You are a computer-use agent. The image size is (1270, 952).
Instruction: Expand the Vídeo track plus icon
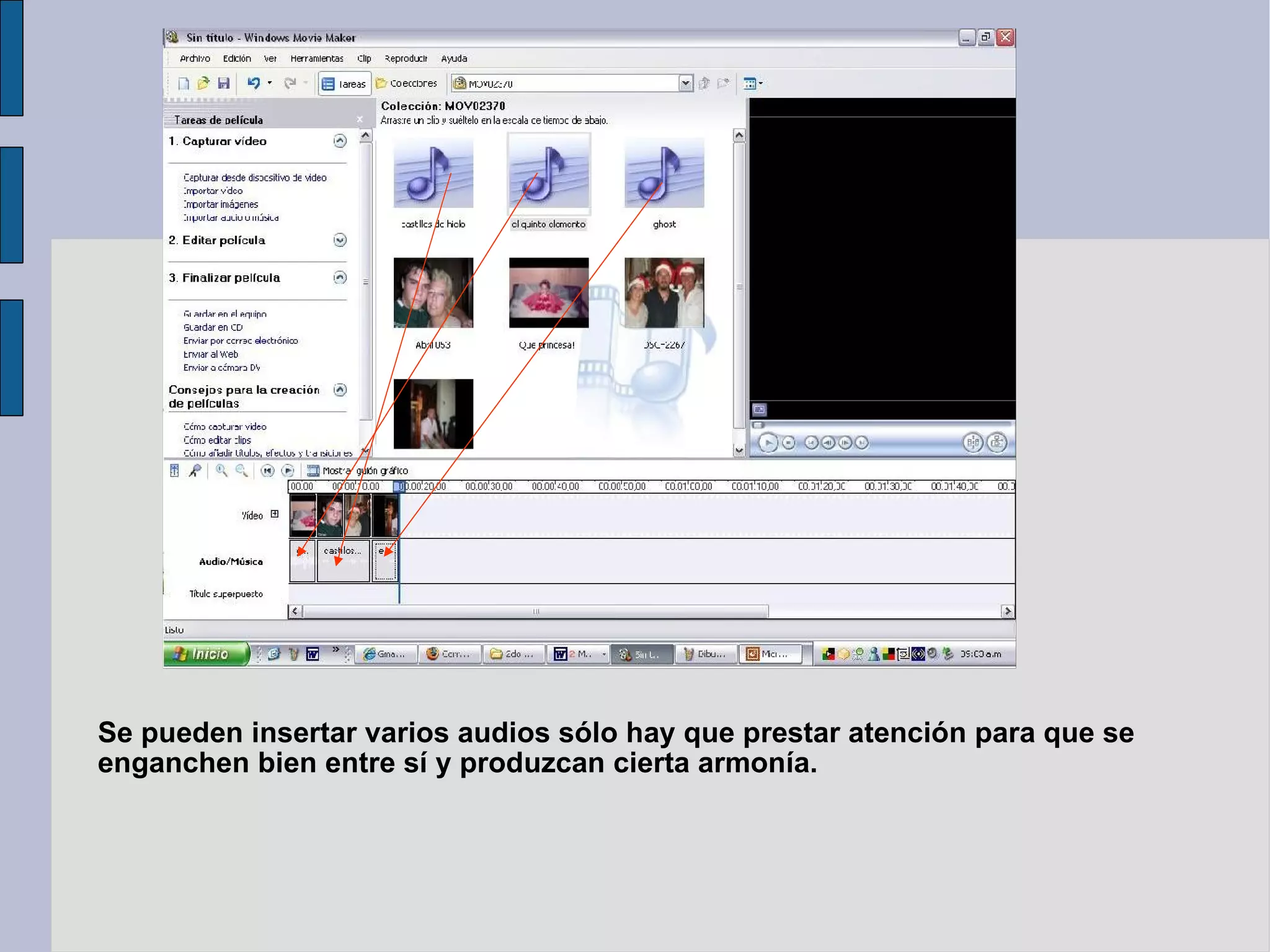click(275, 514)
